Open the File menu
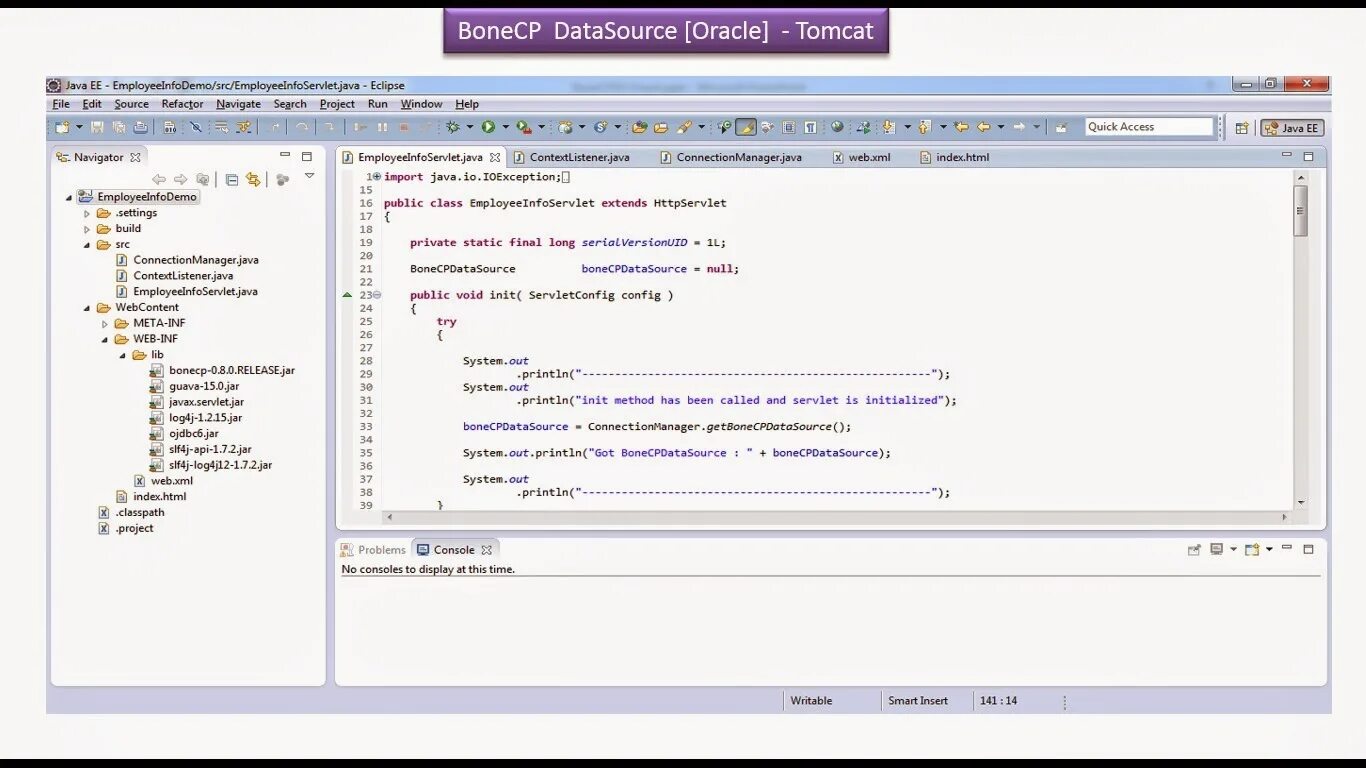Screen dimensions: 1366x768 click(x=61, y=104)
